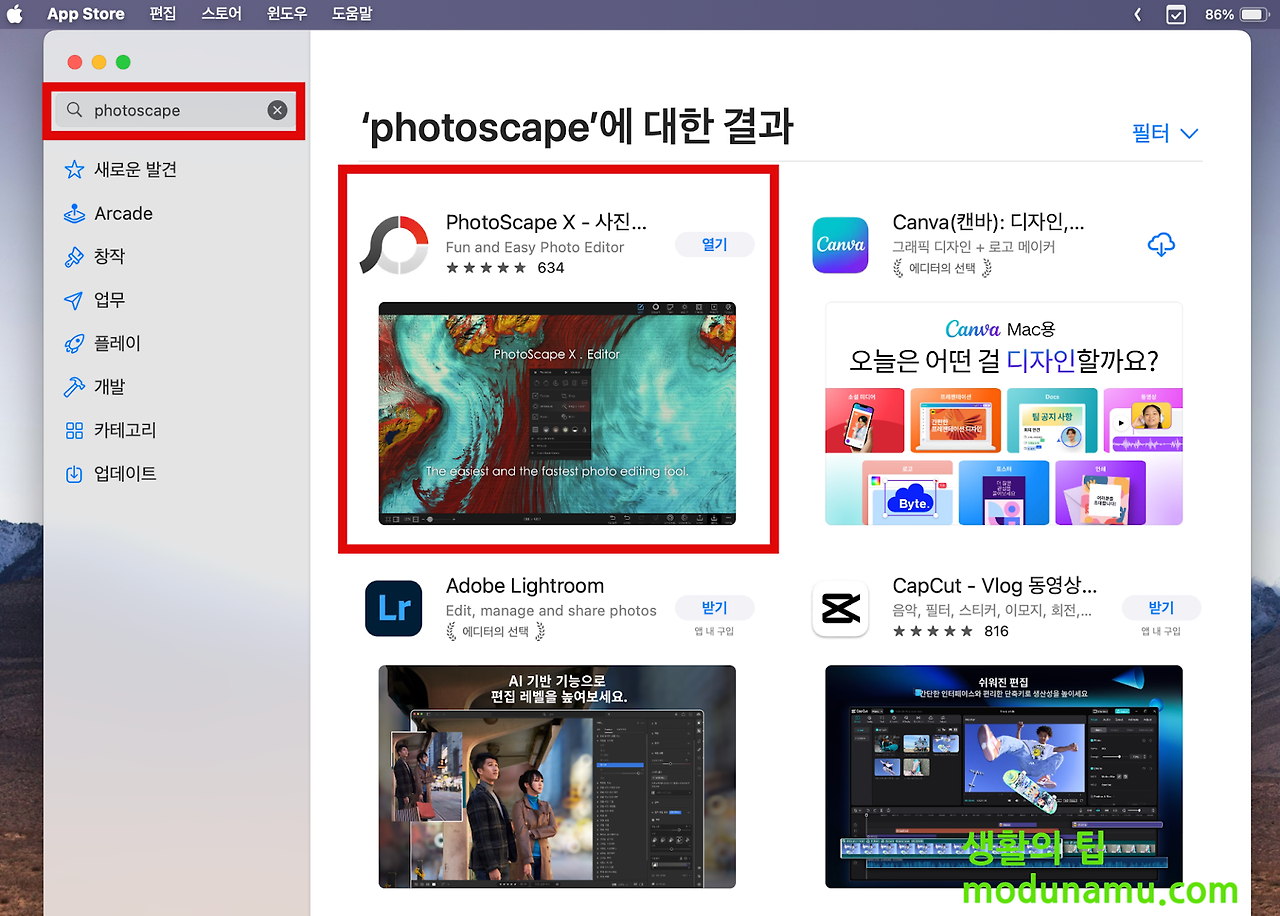
Task: Click '그래픽 디자인 + 로고 메이커' subtitle
Action: coord(974,247)
